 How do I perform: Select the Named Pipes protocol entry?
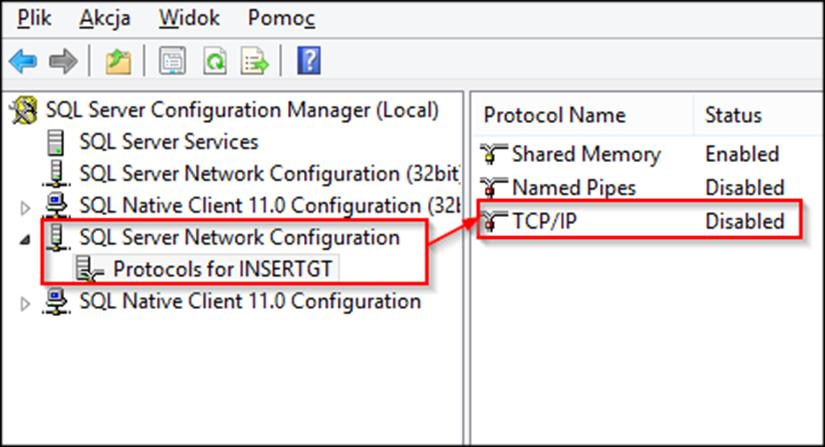tap(574, 188)
